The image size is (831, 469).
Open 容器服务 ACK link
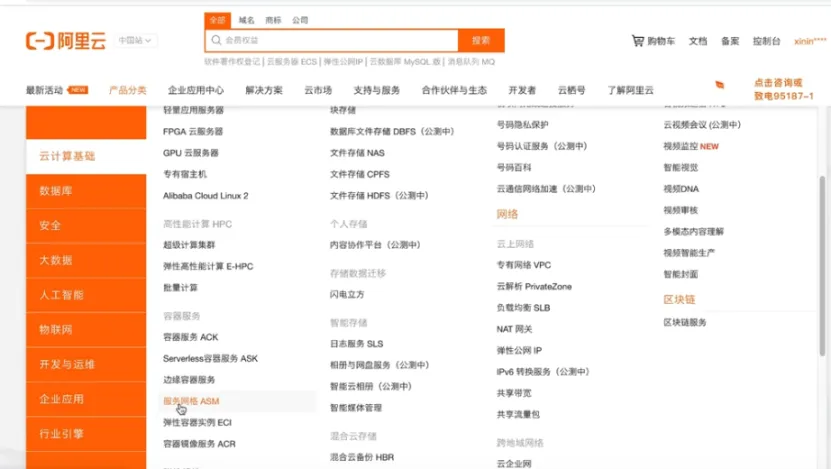click(x=191, y=337)
